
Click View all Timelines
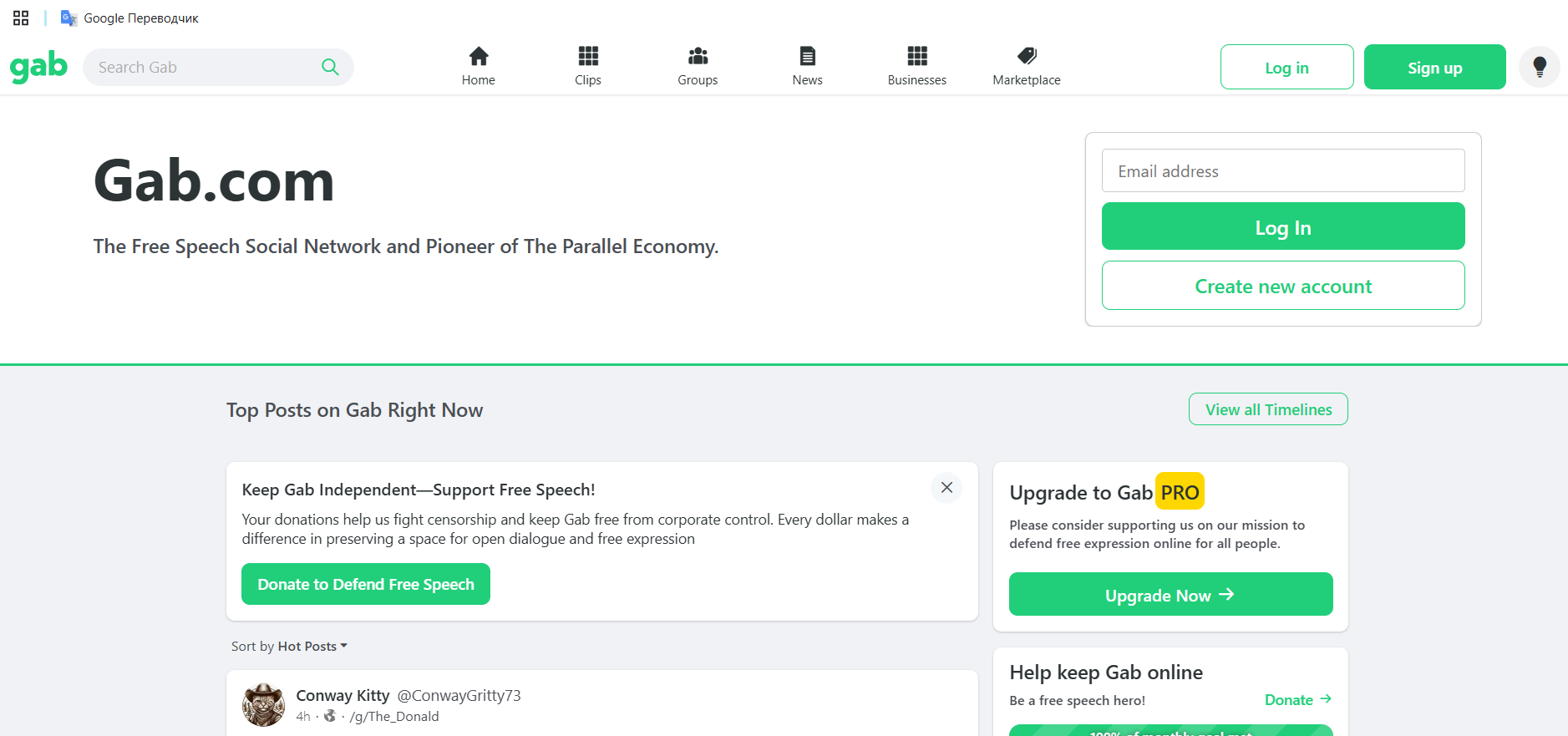click(x=1268, y=409)
